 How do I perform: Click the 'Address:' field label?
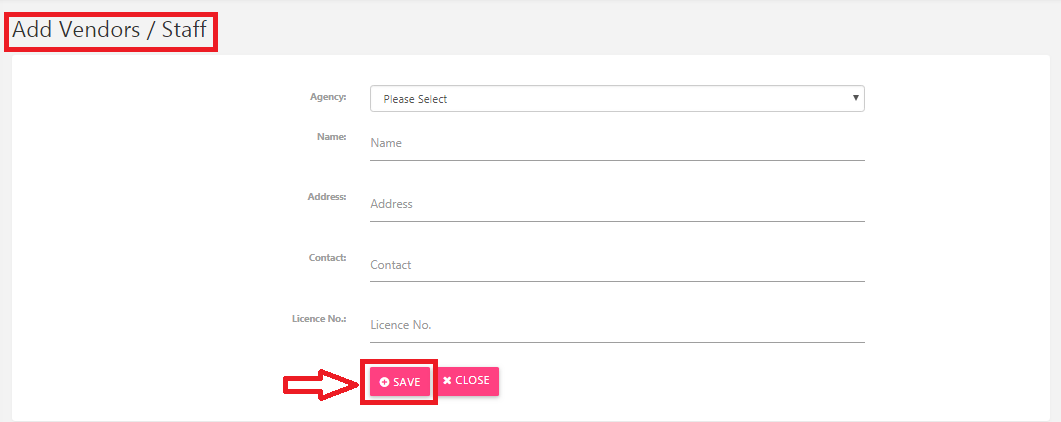327,197
